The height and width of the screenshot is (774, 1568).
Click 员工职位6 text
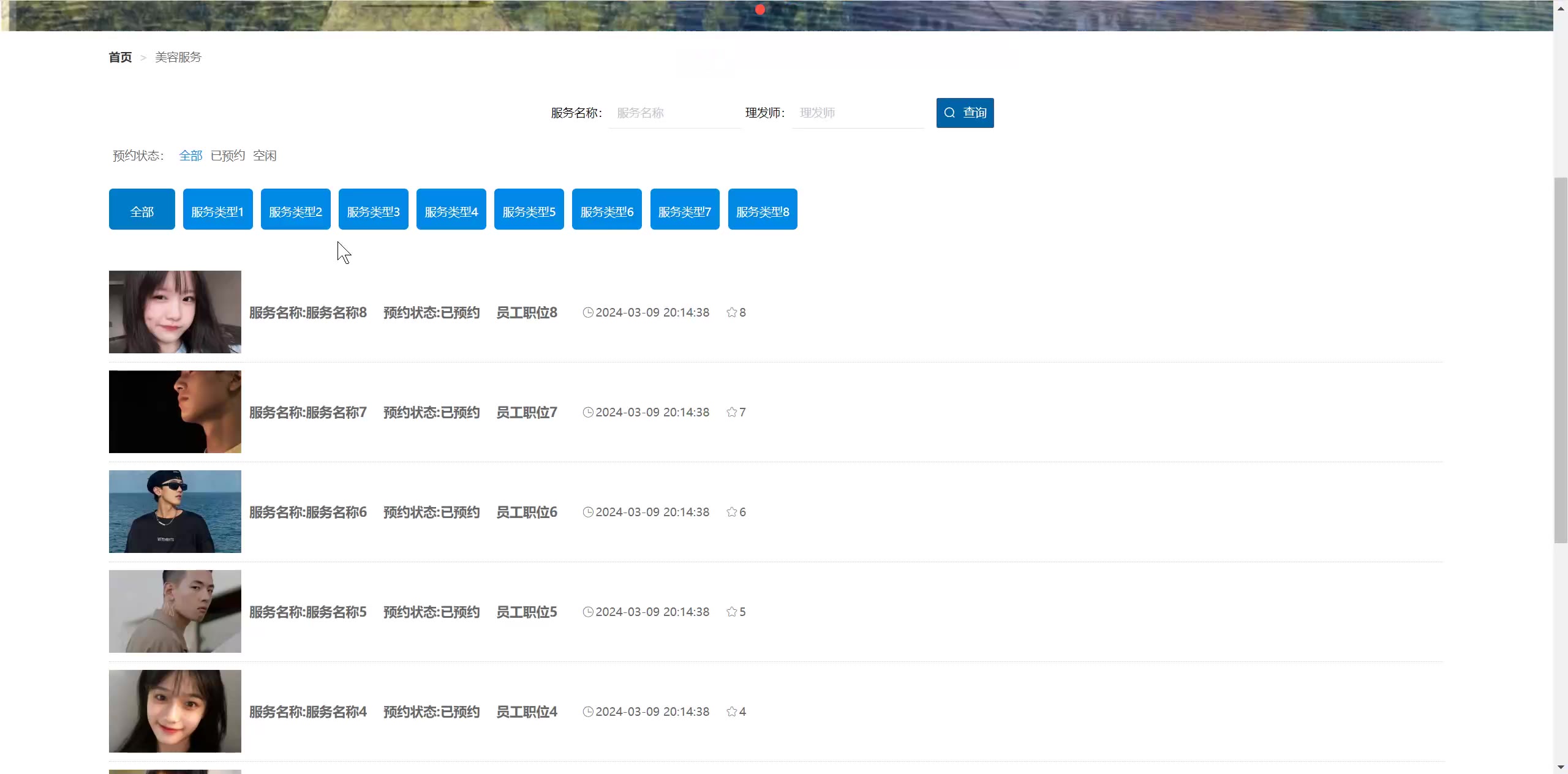pyautogui.click(x=527, y=512)
